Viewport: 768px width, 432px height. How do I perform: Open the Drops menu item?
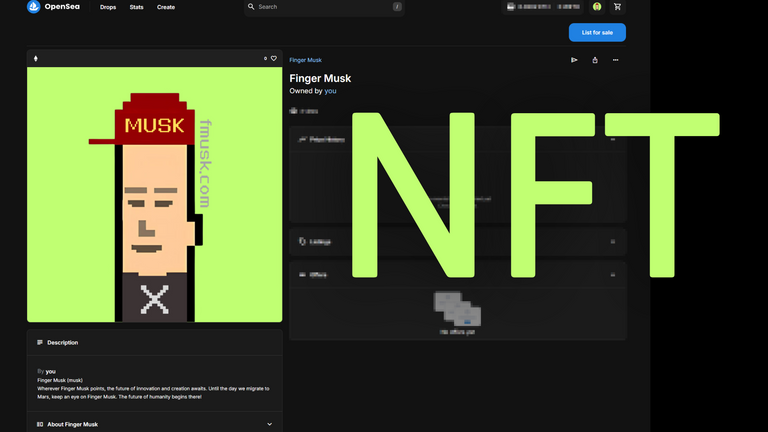click(107, 7)
